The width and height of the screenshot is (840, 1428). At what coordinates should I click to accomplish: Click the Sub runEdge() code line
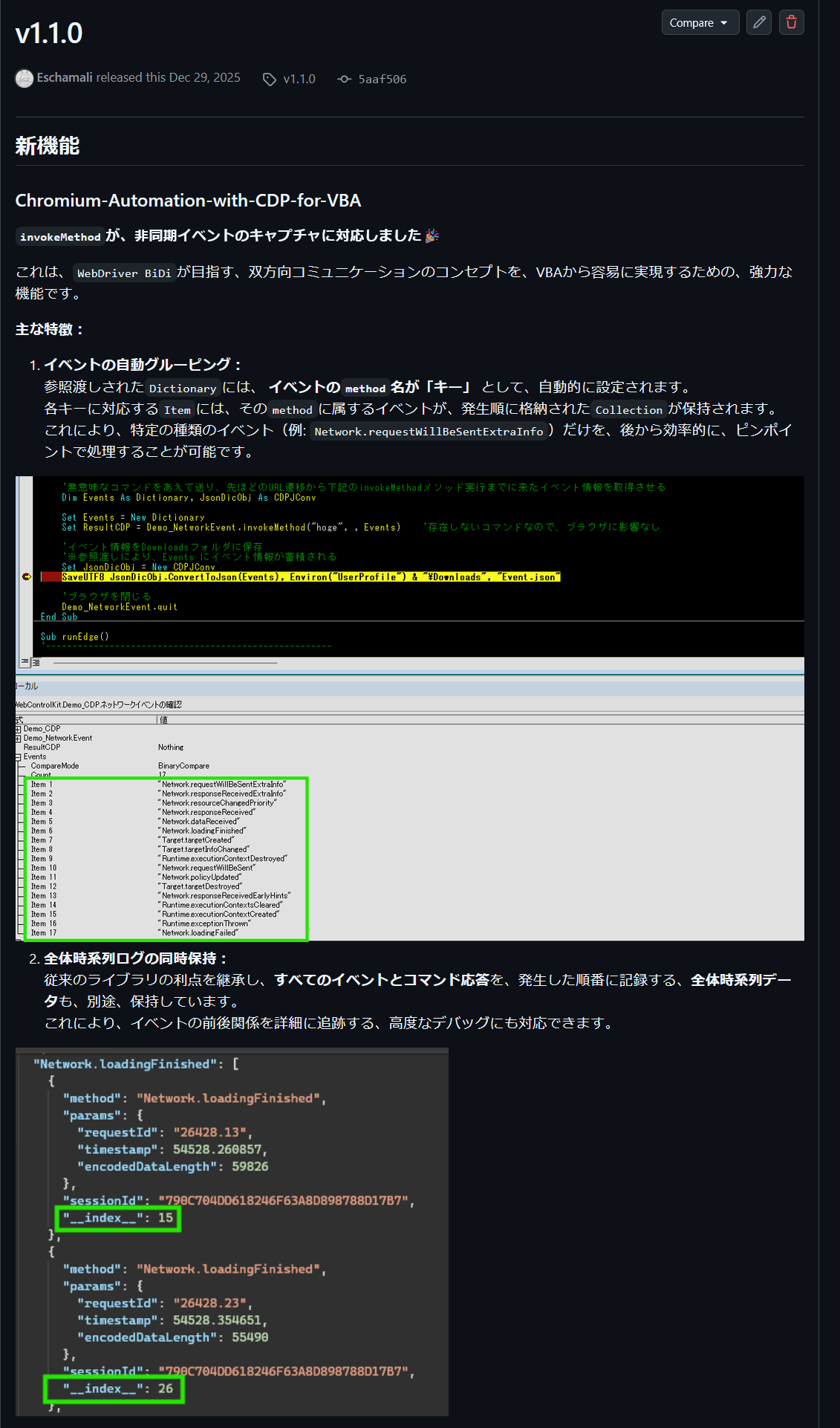point(74,637)
